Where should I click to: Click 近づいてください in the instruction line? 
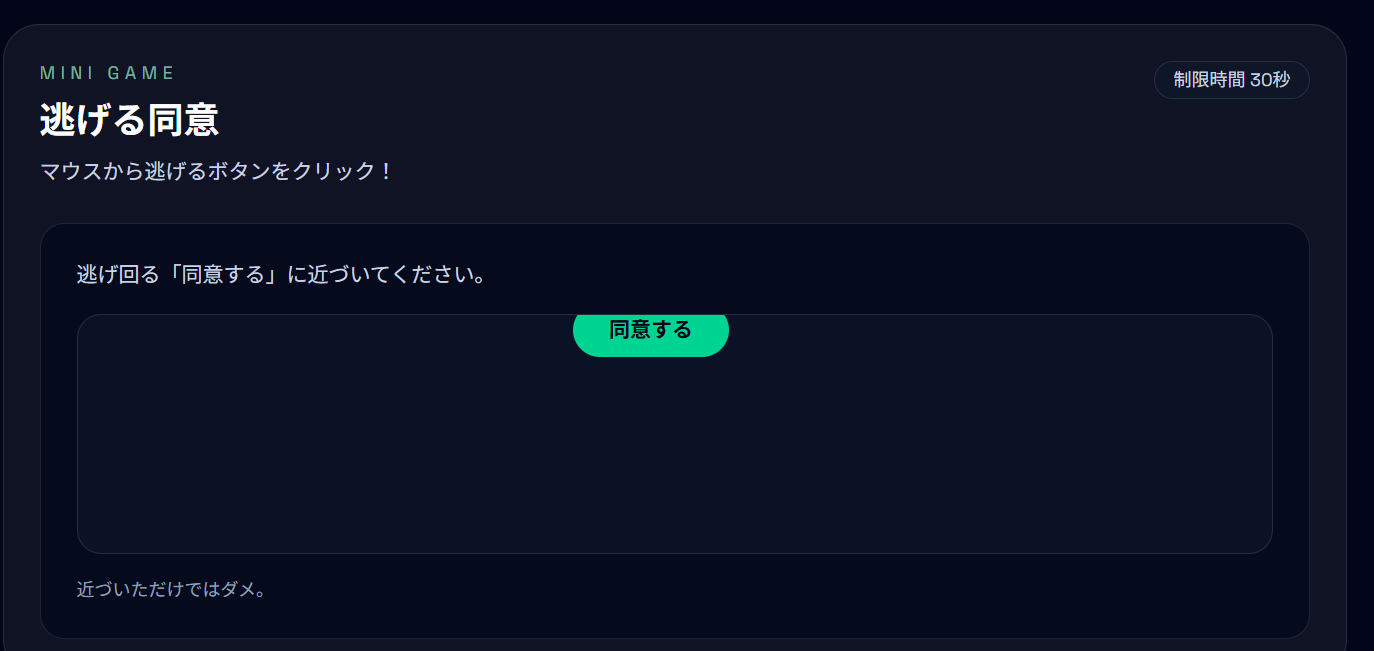[x=390, y=274]
